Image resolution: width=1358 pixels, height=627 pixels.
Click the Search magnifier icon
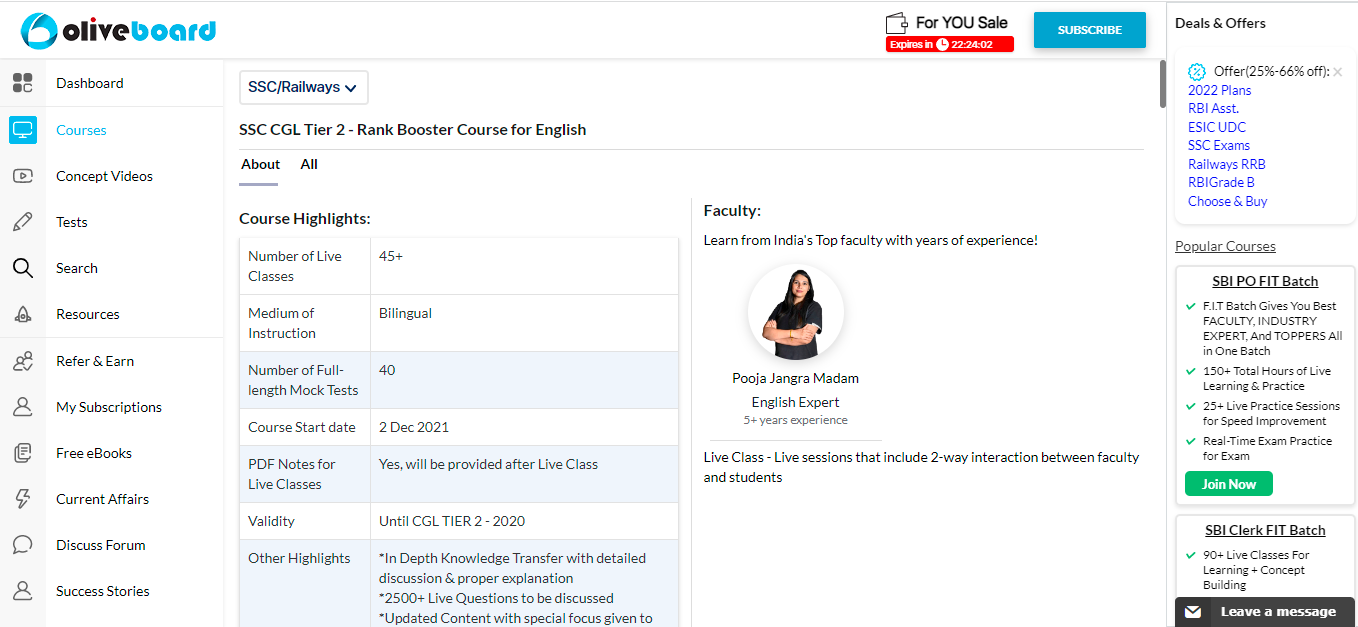tap(22, 268)
